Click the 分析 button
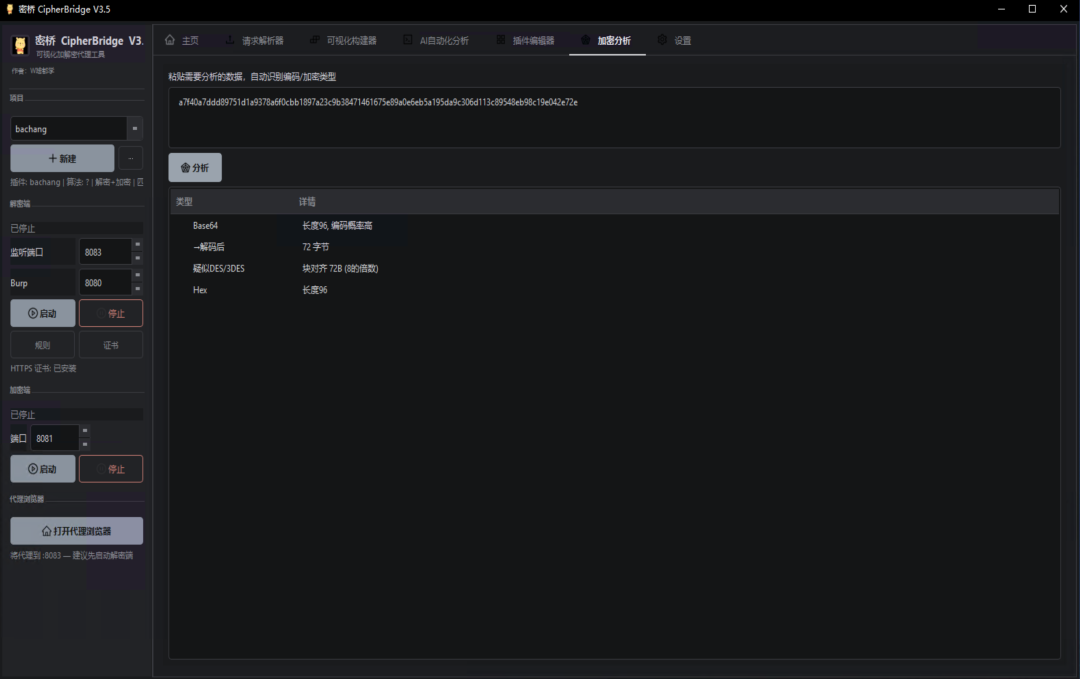 195,167
